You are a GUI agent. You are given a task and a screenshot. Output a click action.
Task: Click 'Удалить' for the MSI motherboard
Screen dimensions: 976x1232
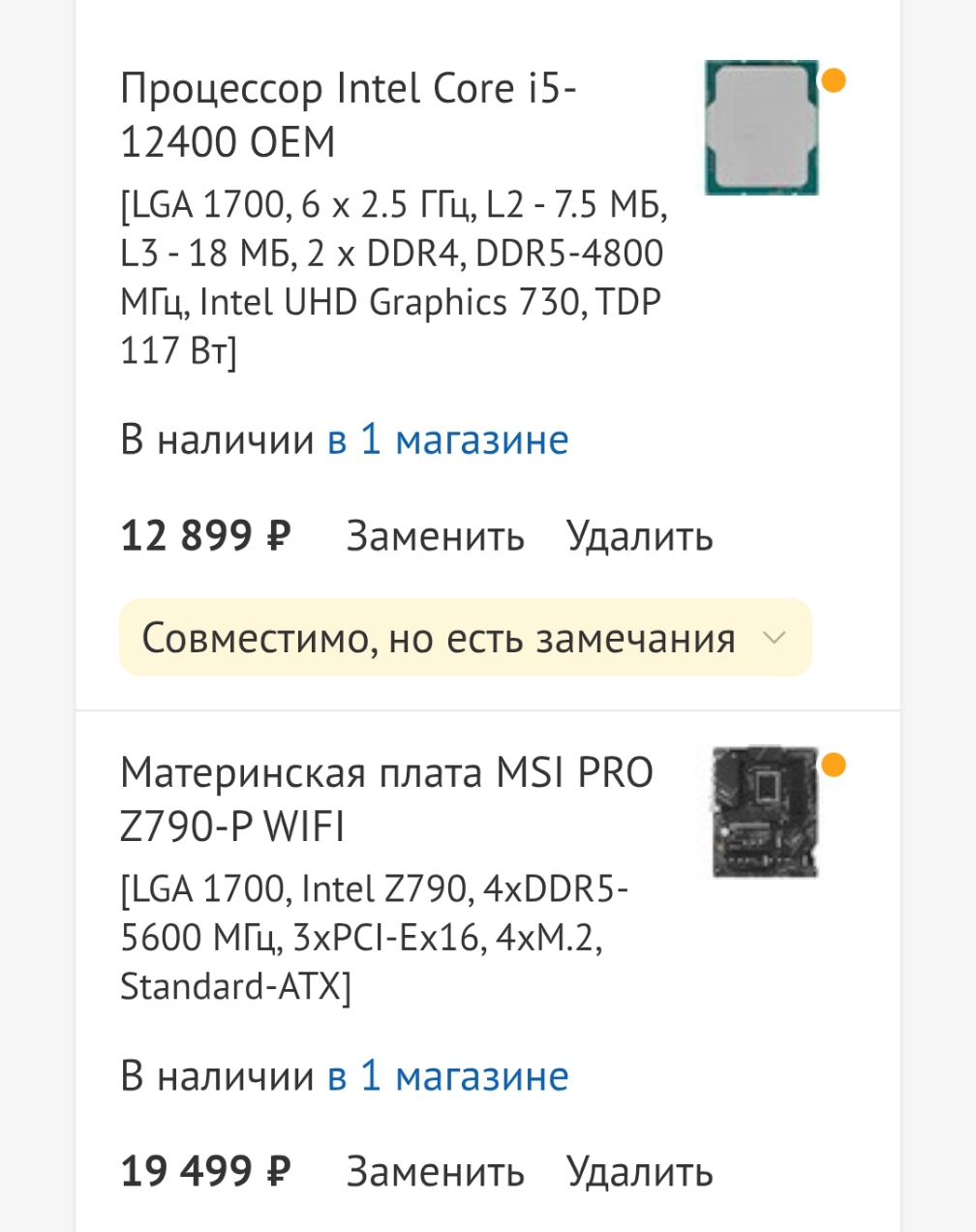pyautogui.click(x=640, y=1172)
